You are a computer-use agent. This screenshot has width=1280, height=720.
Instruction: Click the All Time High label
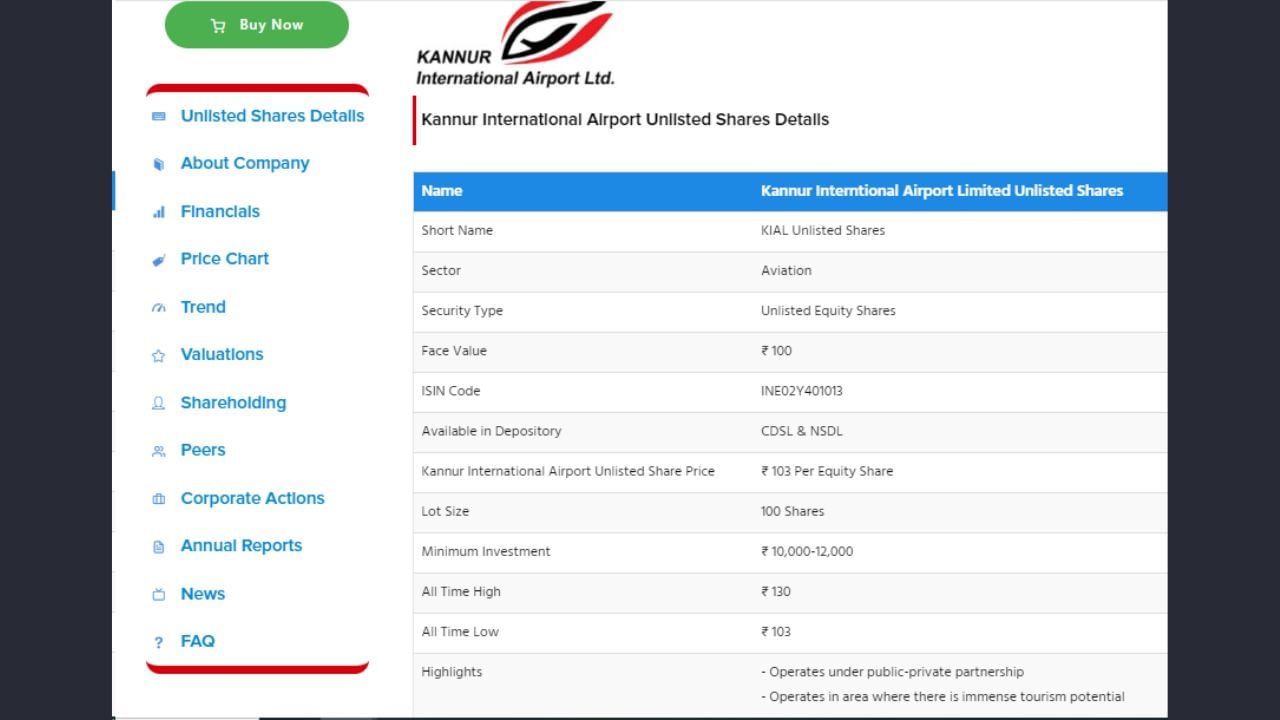461,591
